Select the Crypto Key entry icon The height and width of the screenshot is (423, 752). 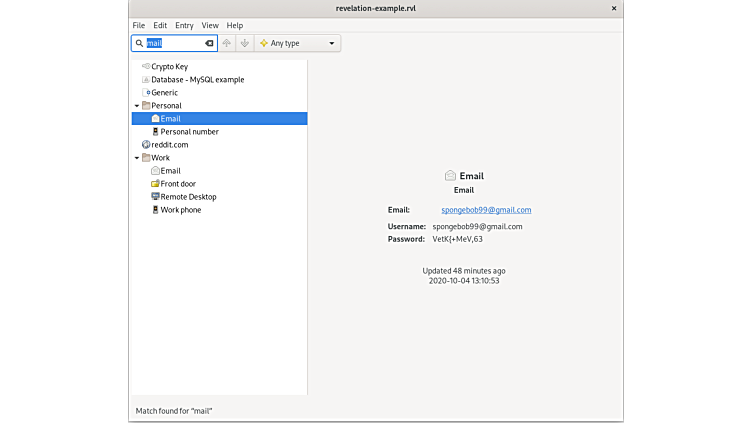(146, 66)
